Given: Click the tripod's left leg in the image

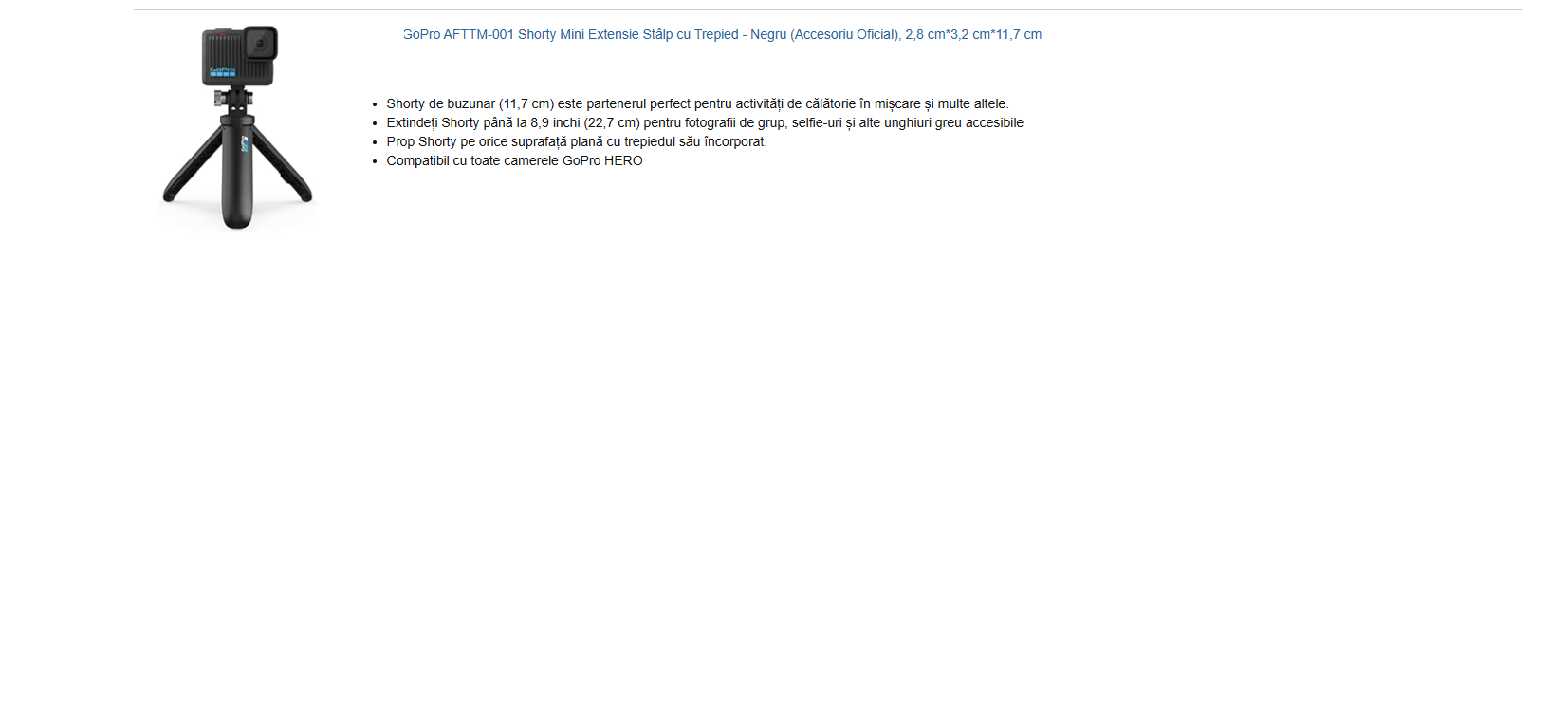Looking at the screenshot, I should tap(194, 164).
